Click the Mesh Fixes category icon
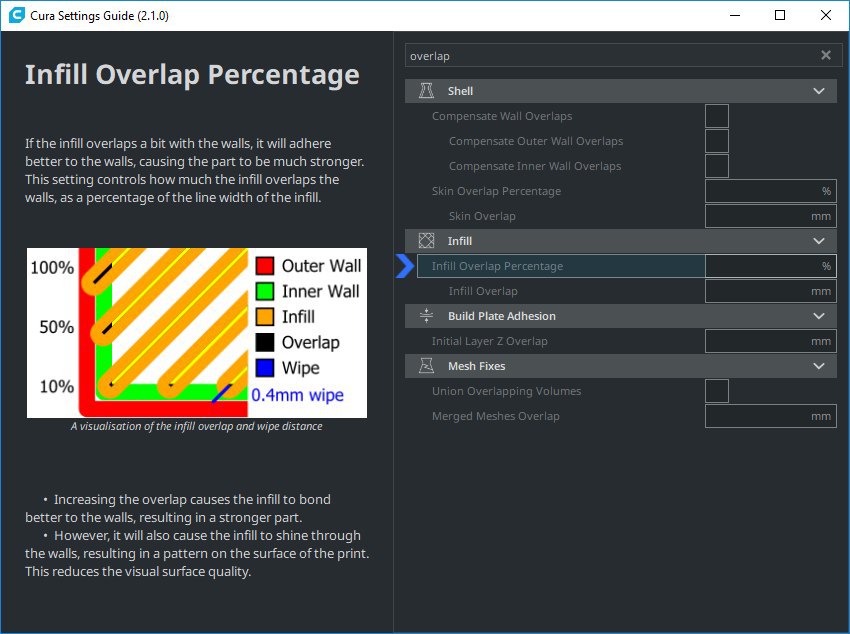 426,366
